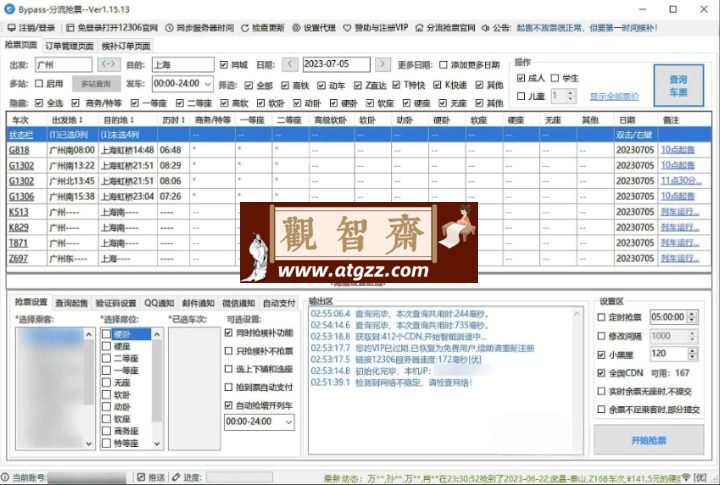Viewport: 720px width, 485px height.
Task: Toggle 学生 ticket checkbox
Action: [555, 78]
